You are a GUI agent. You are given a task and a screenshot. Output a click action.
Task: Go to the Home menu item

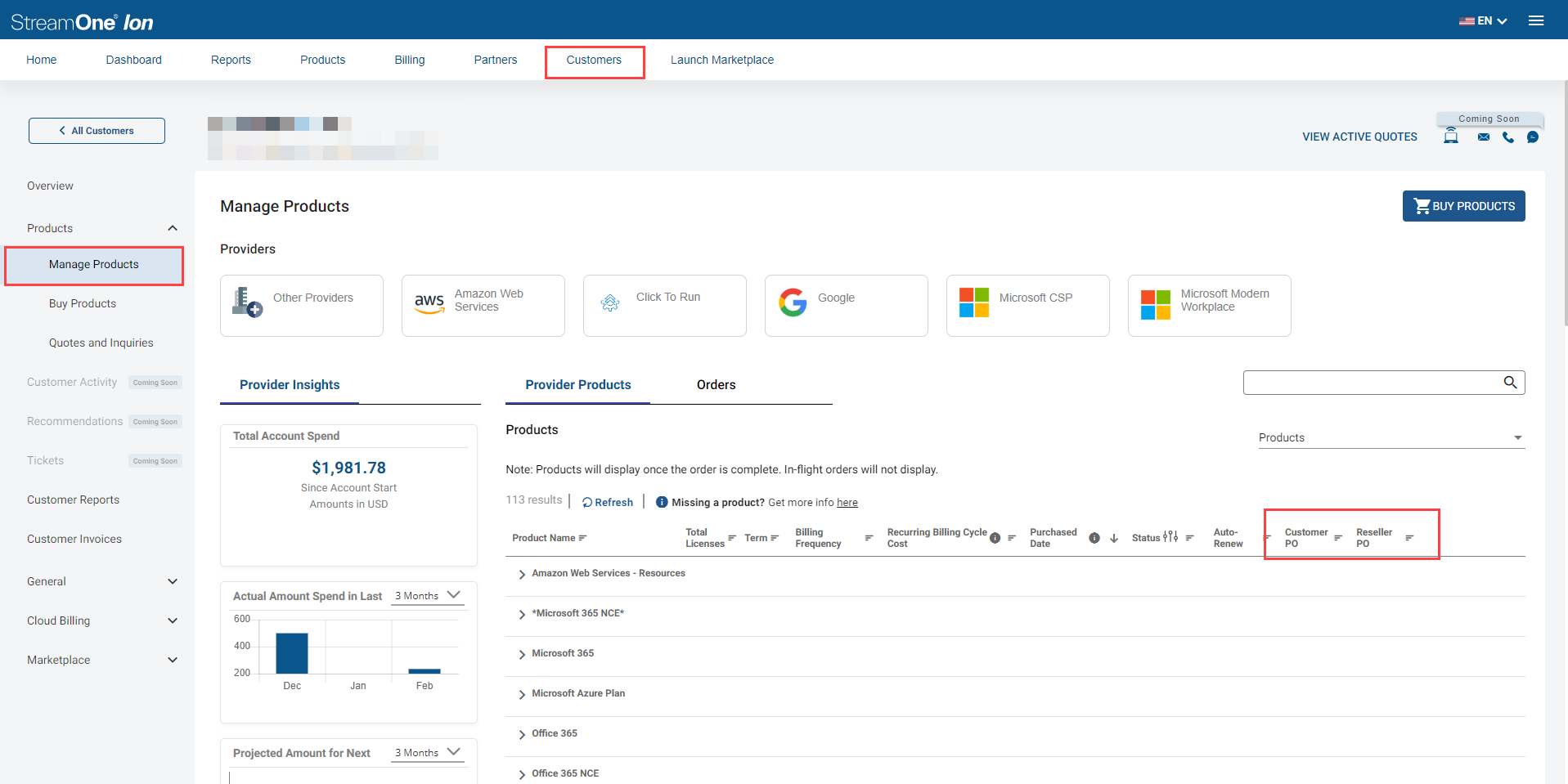point(42,60)
